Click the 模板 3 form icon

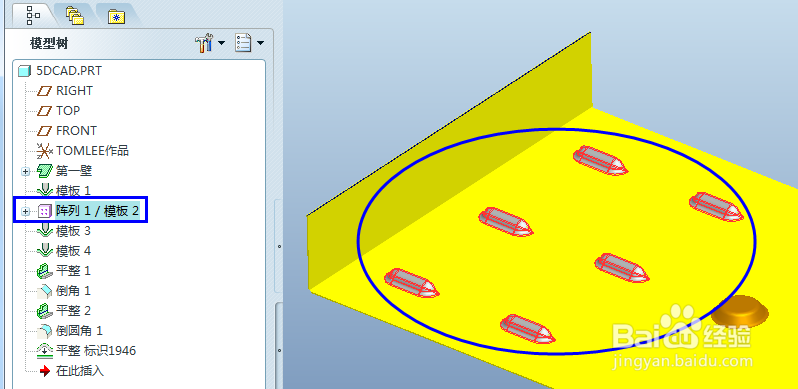[45, 231]
